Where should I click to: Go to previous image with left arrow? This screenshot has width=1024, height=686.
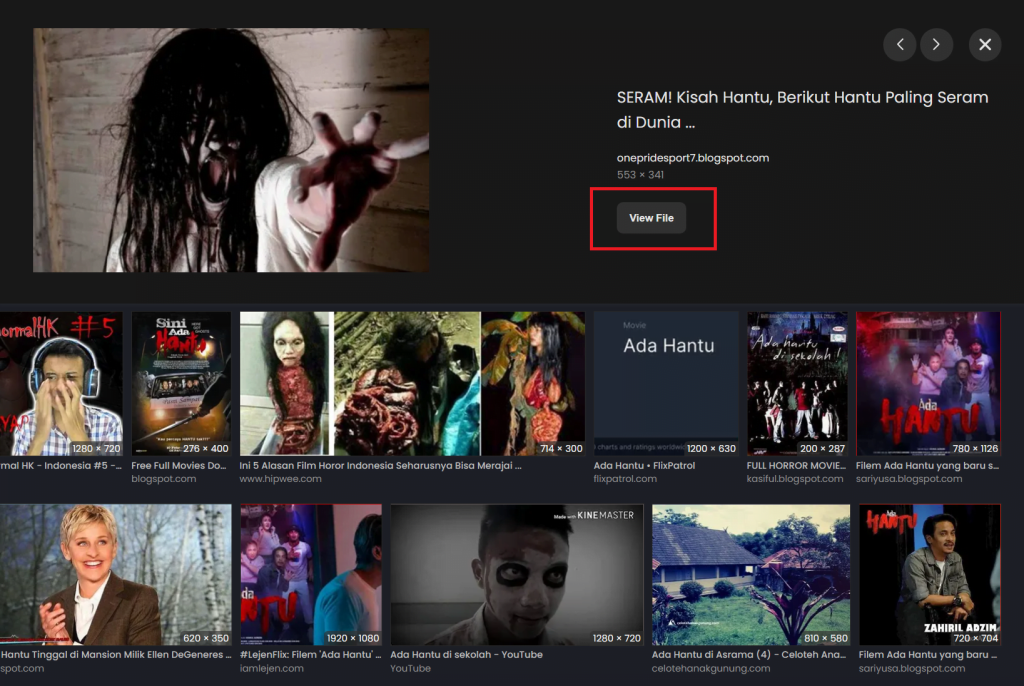(x=900, y=45)
